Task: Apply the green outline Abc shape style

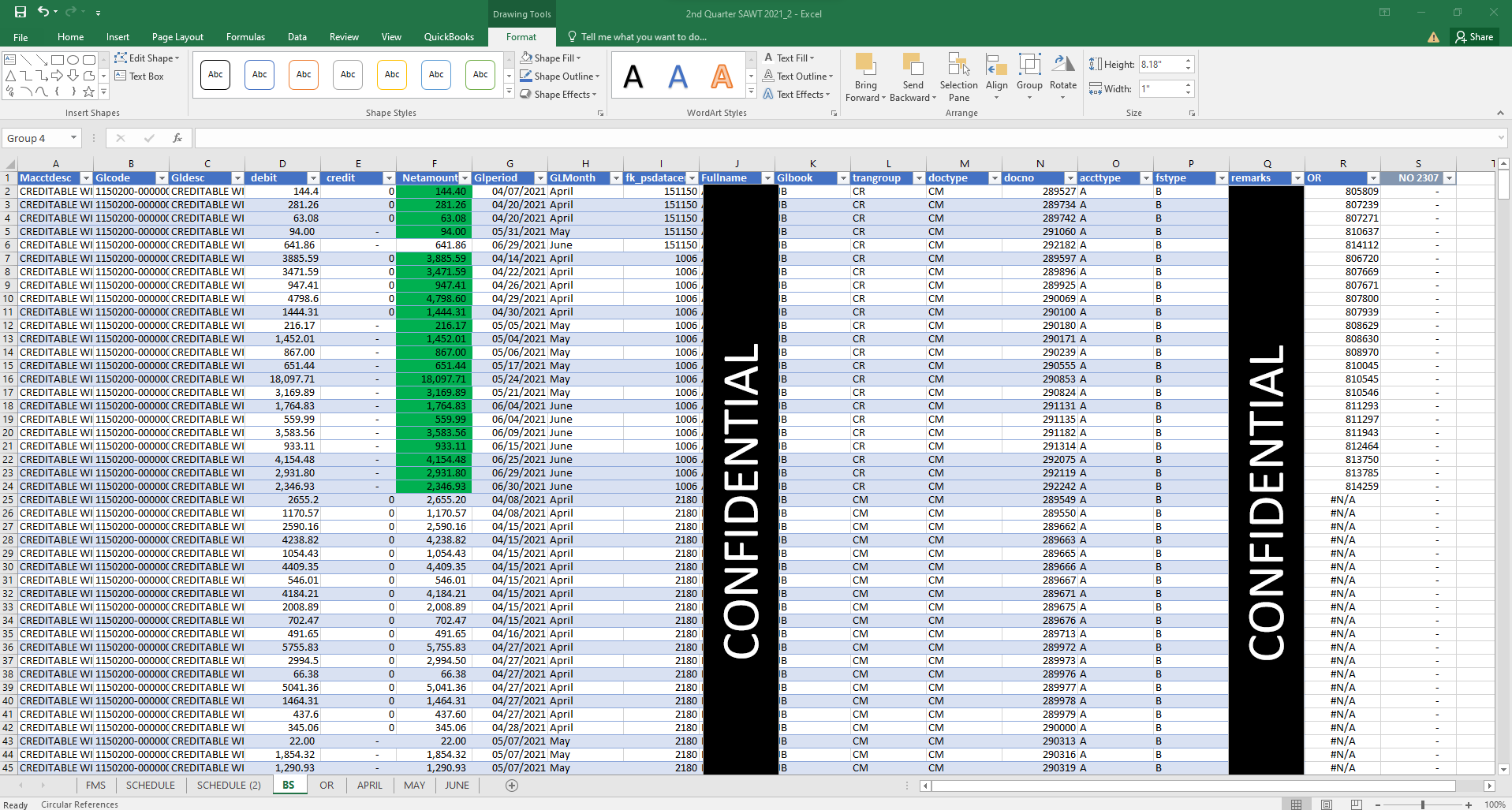Action: click(480, 75)
